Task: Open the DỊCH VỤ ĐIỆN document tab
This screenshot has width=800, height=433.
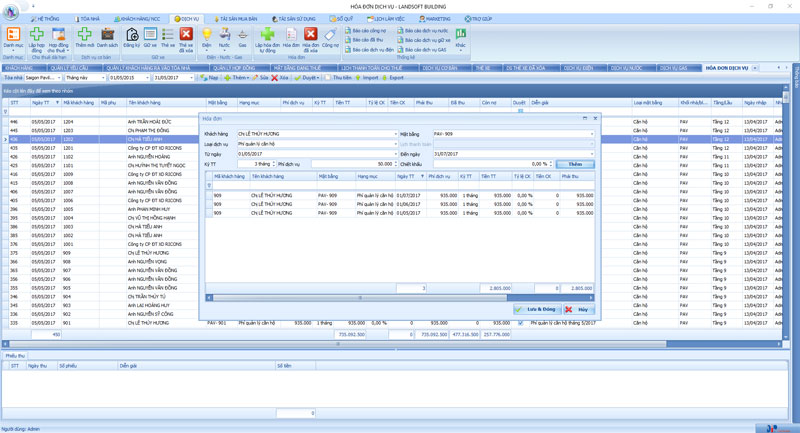Action: pos(579,68)
